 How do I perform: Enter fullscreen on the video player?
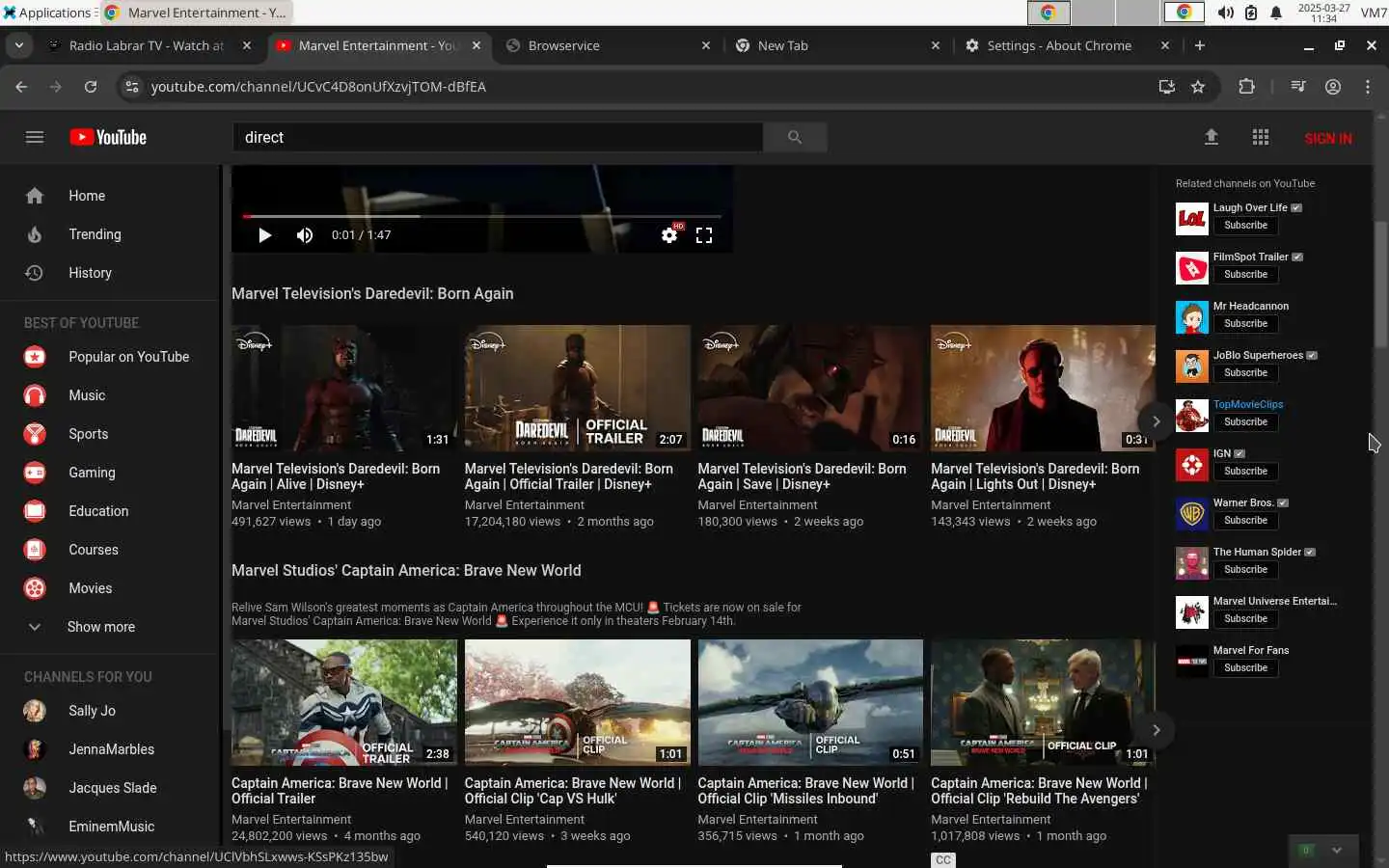pos(704,235)
